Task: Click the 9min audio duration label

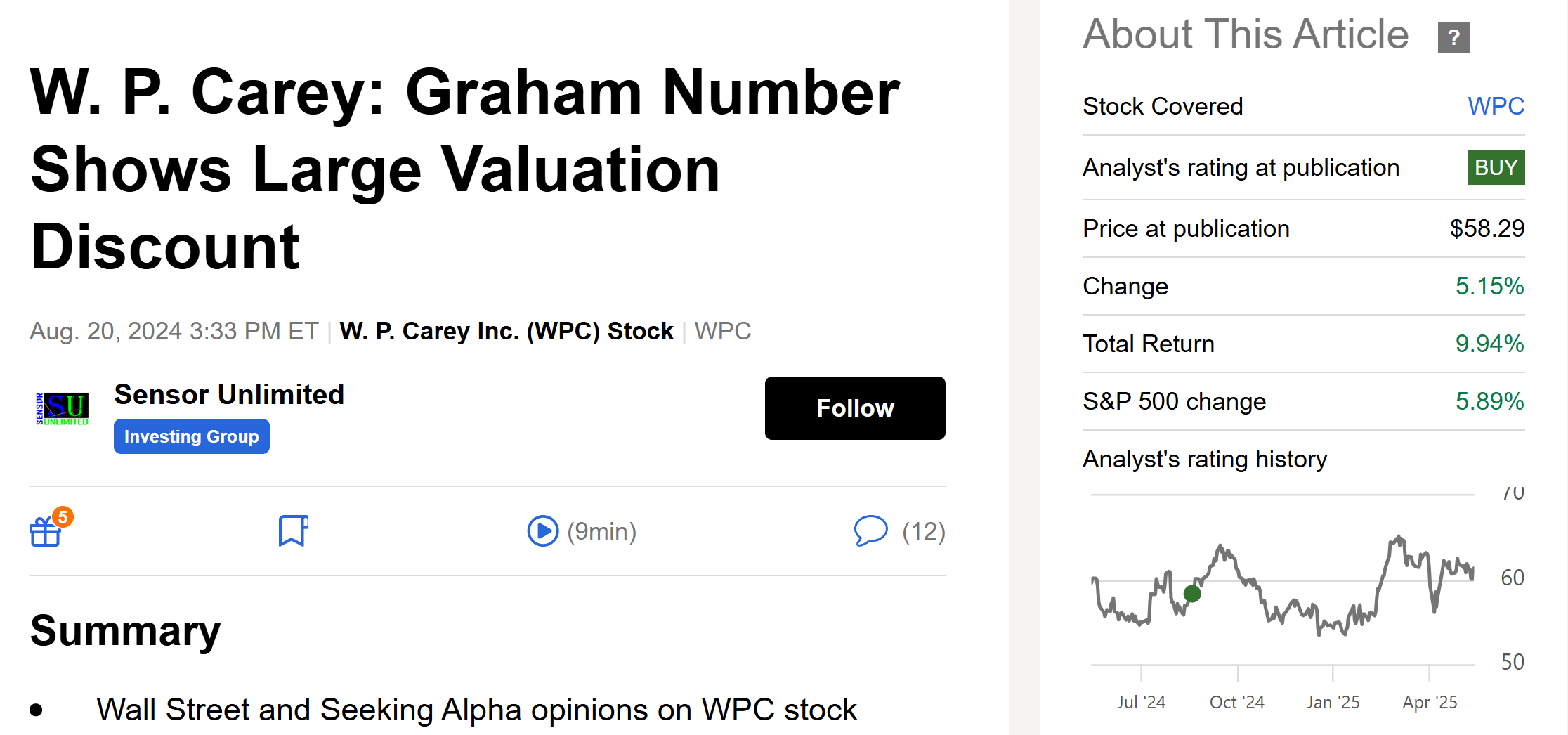Action: point(601,531)
